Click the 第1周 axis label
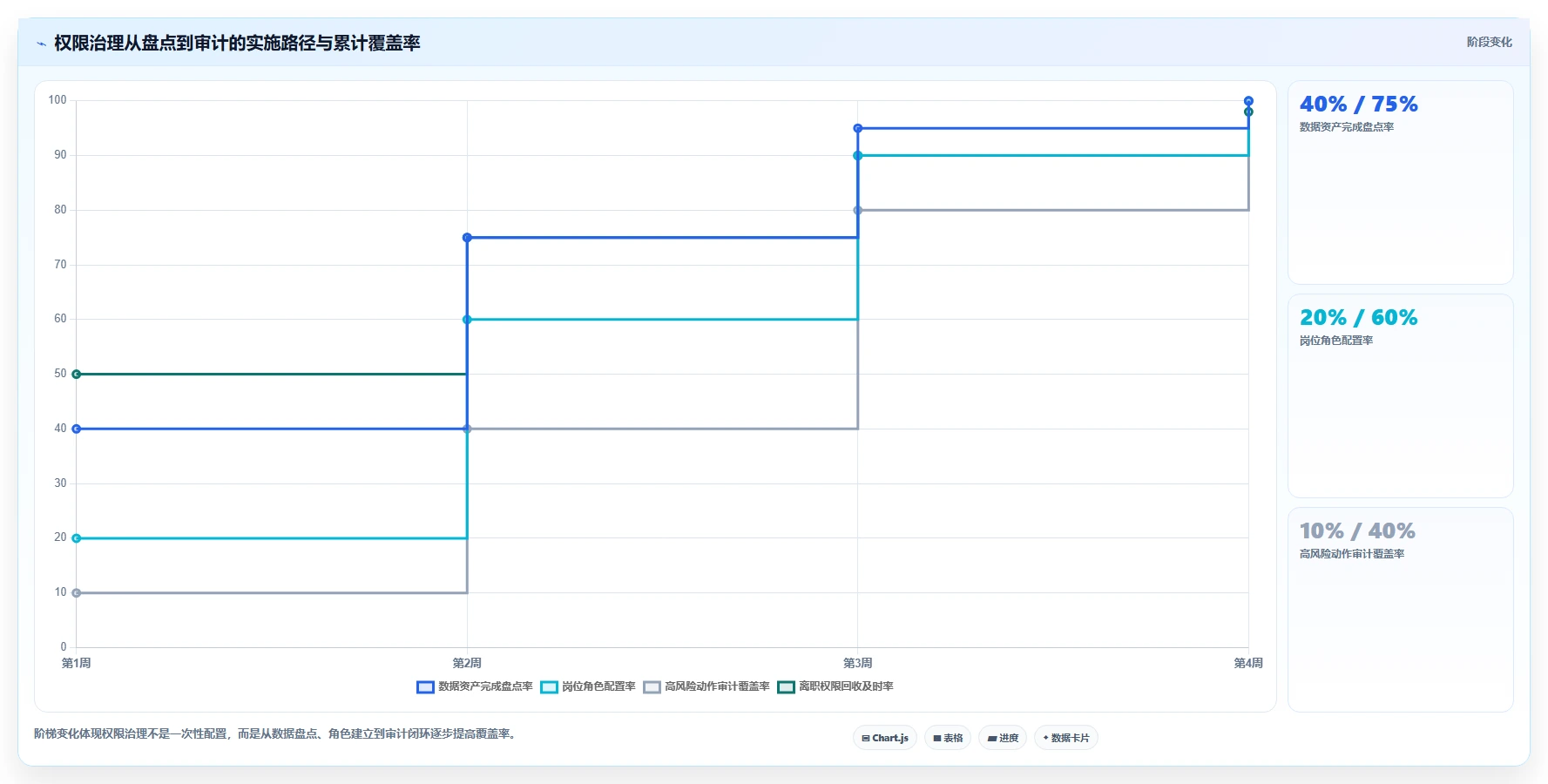The width and height of the screenshot is (1548, 784). click(77, 664)
